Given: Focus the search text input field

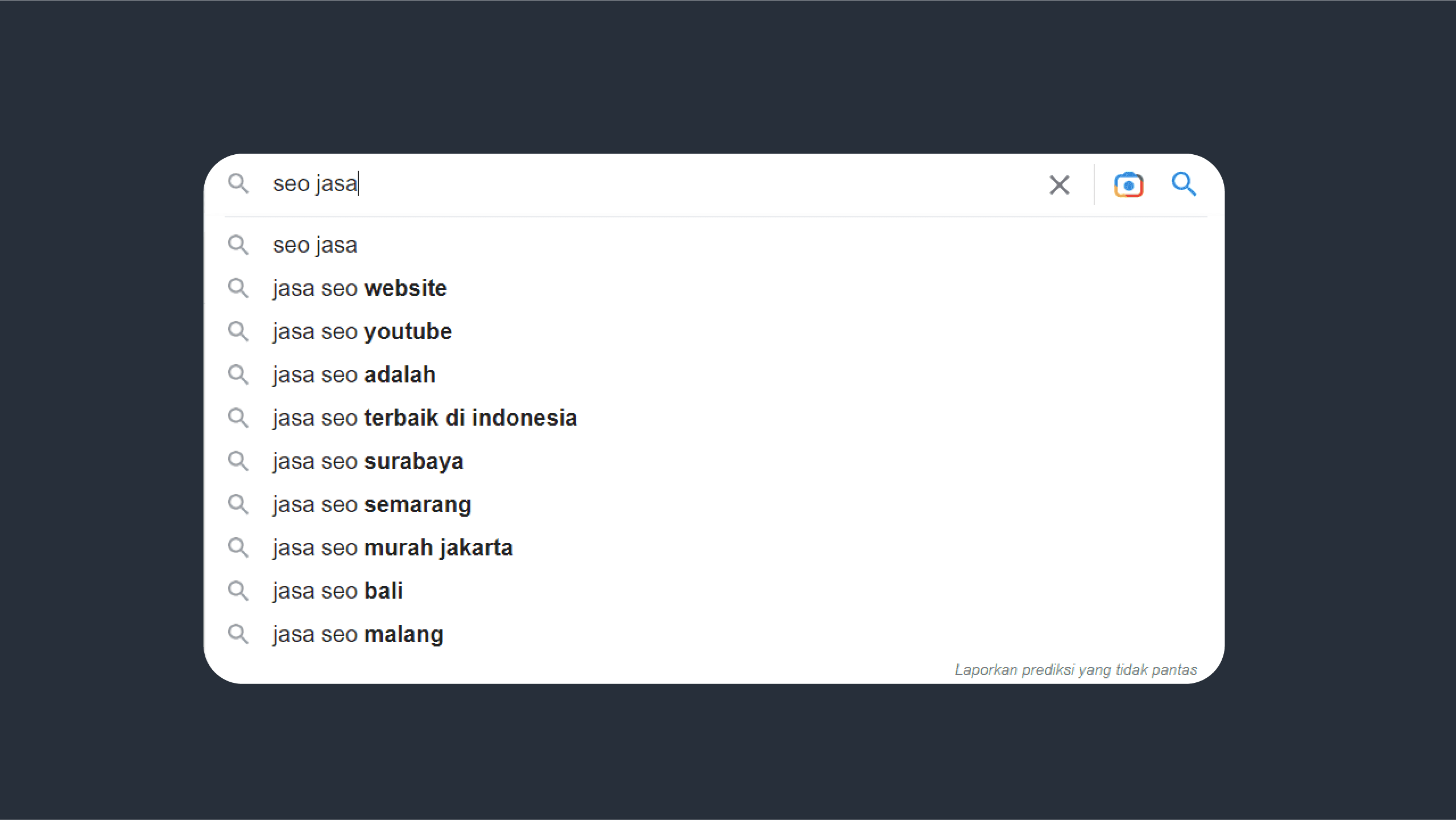Looking at the screenshot, I should point(626,184).
